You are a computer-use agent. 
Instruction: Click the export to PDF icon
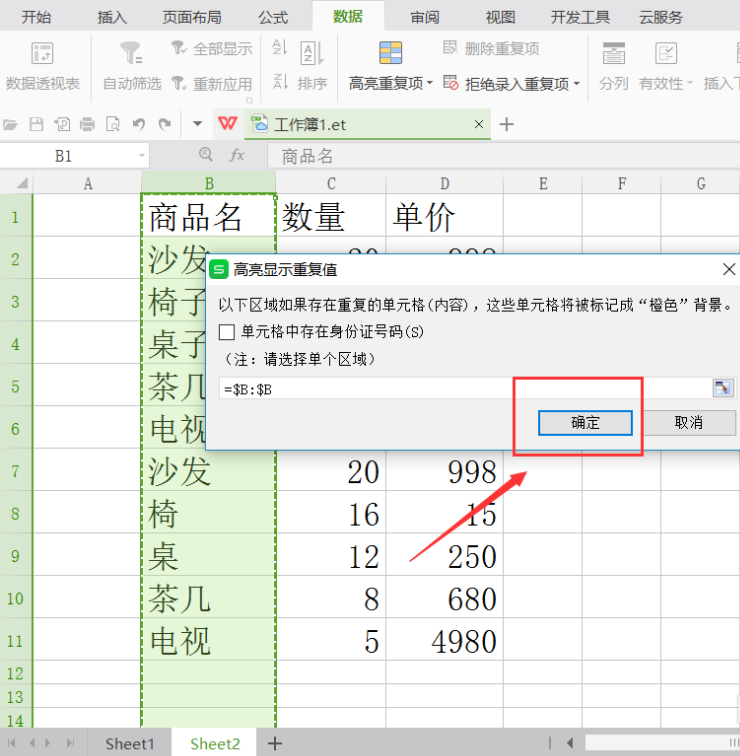click(x=62, y=124)
